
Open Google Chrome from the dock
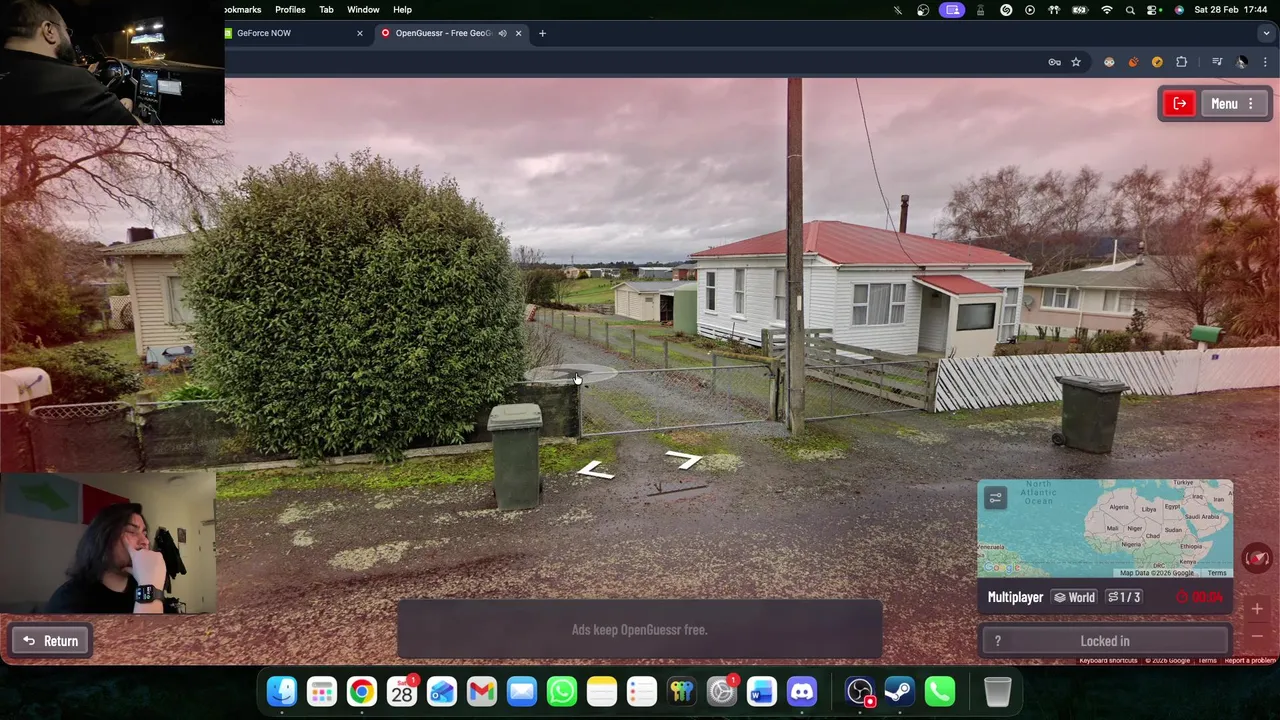tap(362, 691)
